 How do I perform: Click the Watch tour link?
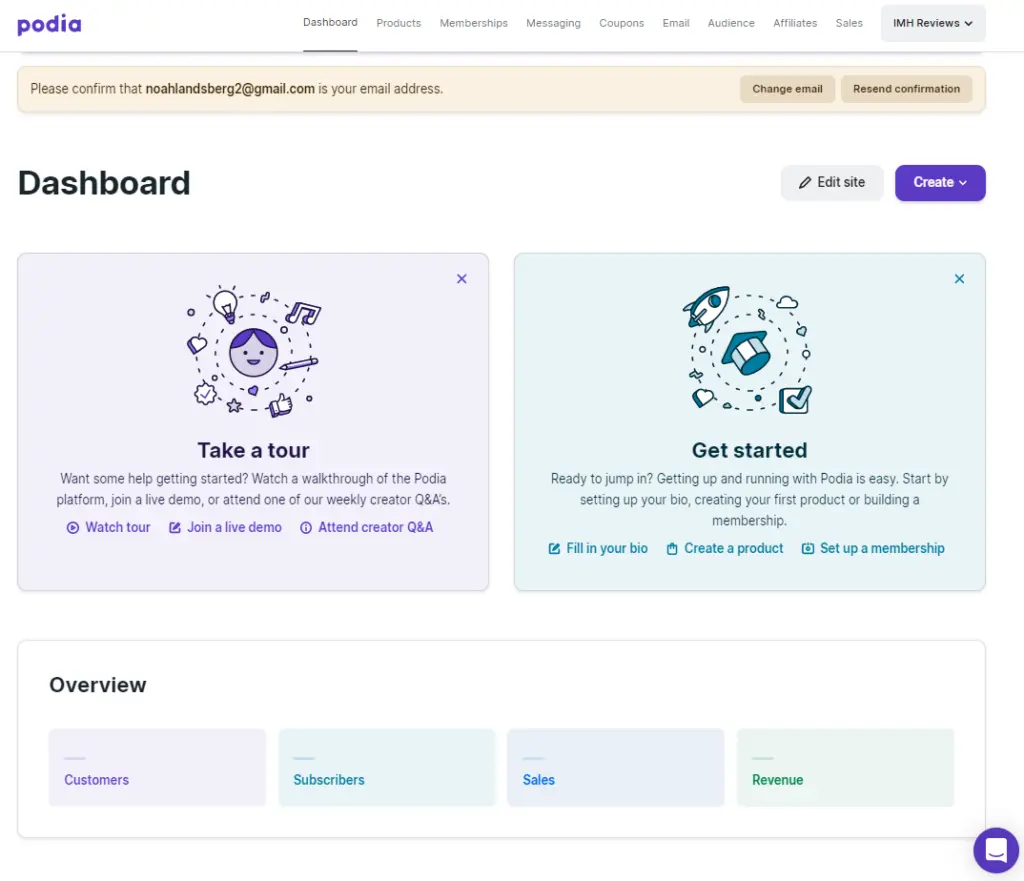[109, 527]
